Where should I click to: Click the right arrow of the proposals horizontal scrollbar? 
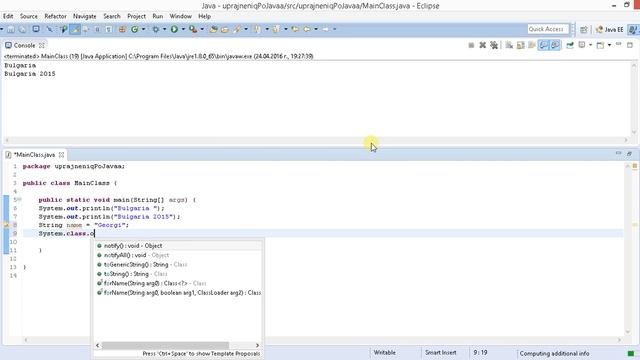click(x=257, y=345)
